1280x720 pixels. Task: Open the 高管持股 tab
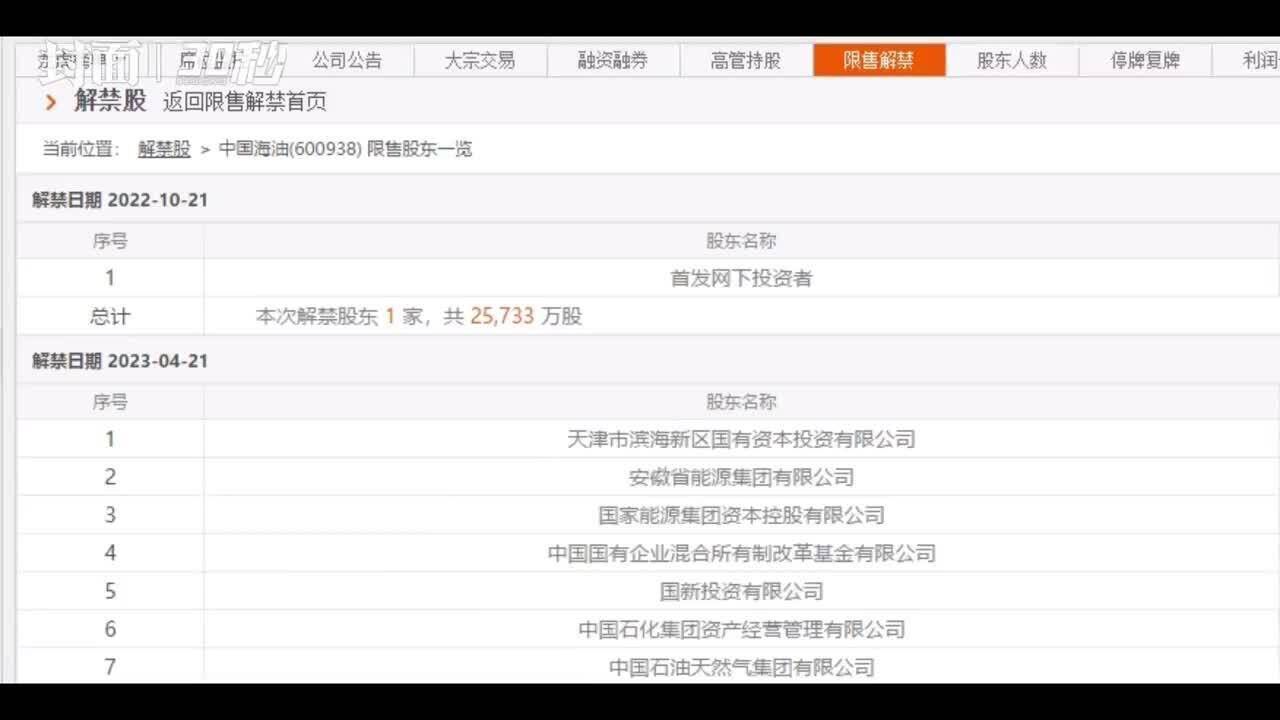pos(746,60)
